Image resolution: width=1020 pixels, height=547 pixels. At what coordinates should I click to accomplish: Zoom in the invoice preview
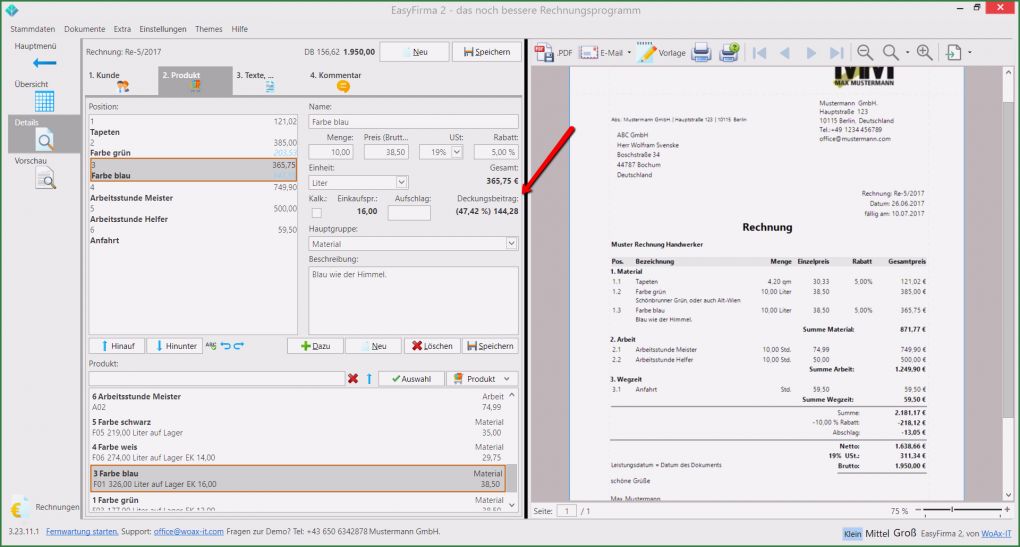(x=924, y=52)
